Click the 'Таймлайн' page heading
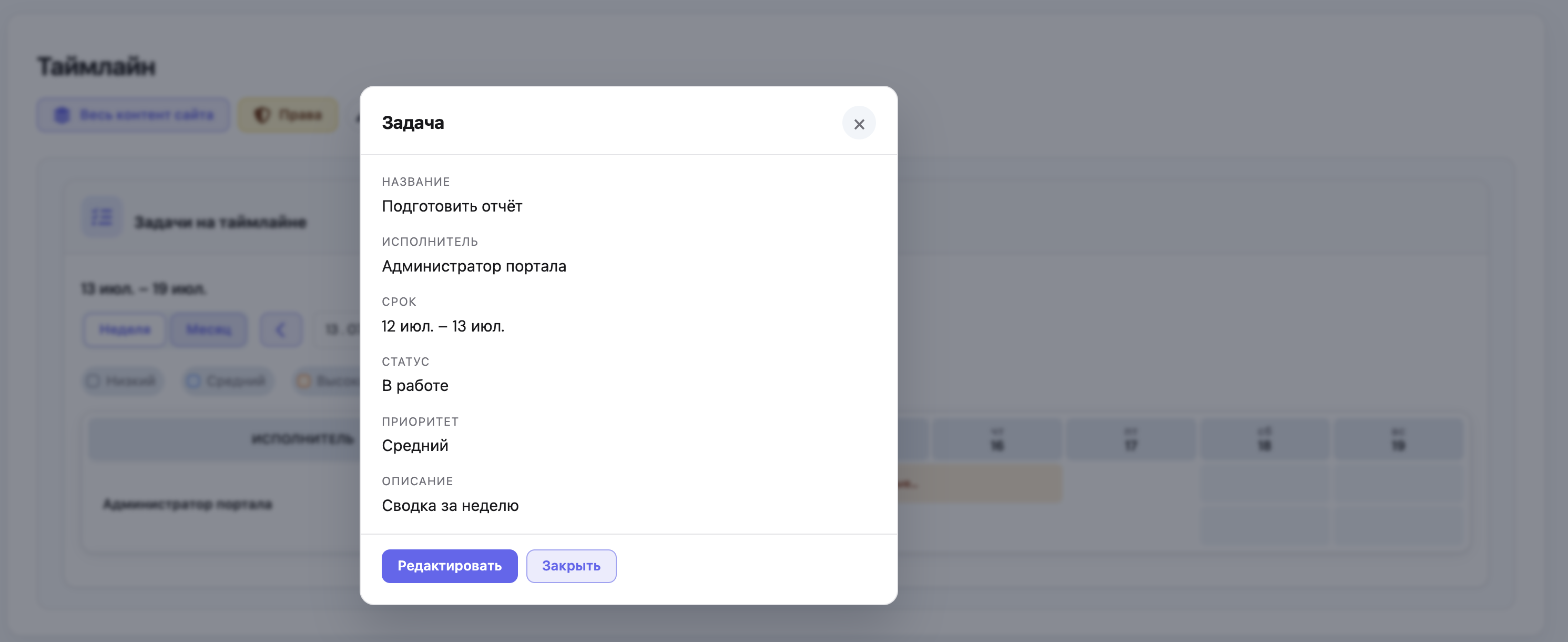 [x=96, y=66]
